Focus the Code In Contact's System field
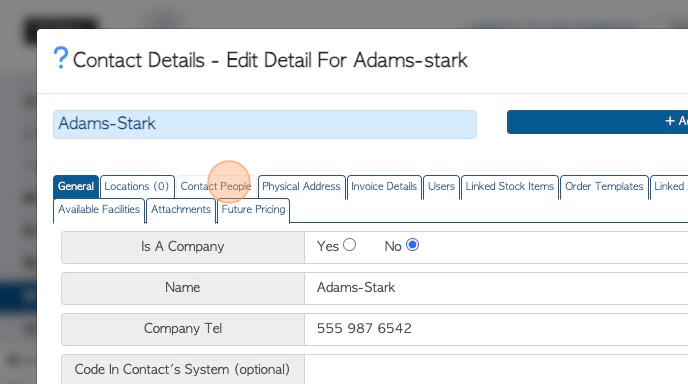Screen dimensions: 688x384 pyautogui.click(x=496, y=370)
